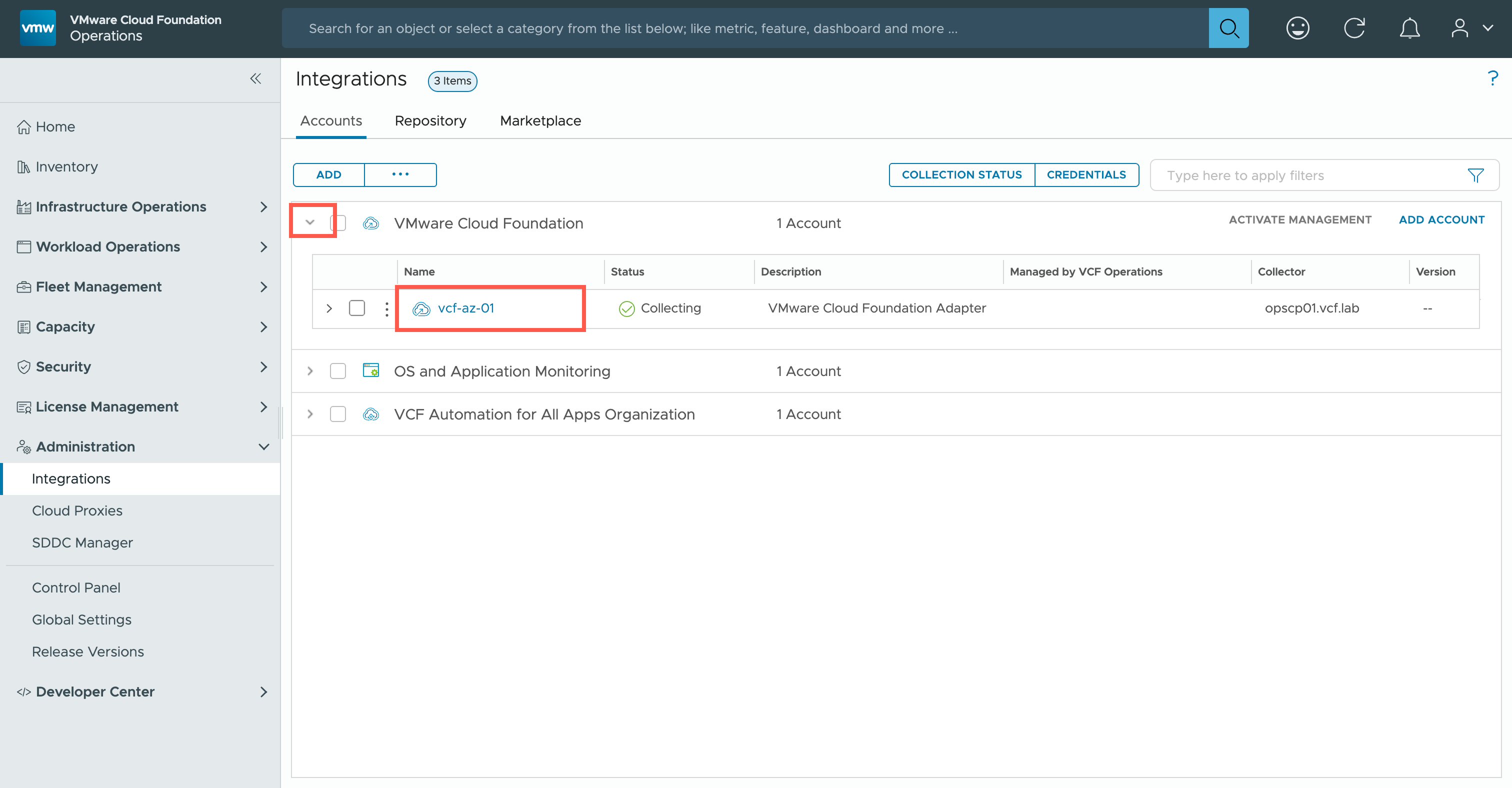Screen dimensions: 1512x788
Task: Check the vcf-az-01 account checkbox
Action: pos(357,308)
